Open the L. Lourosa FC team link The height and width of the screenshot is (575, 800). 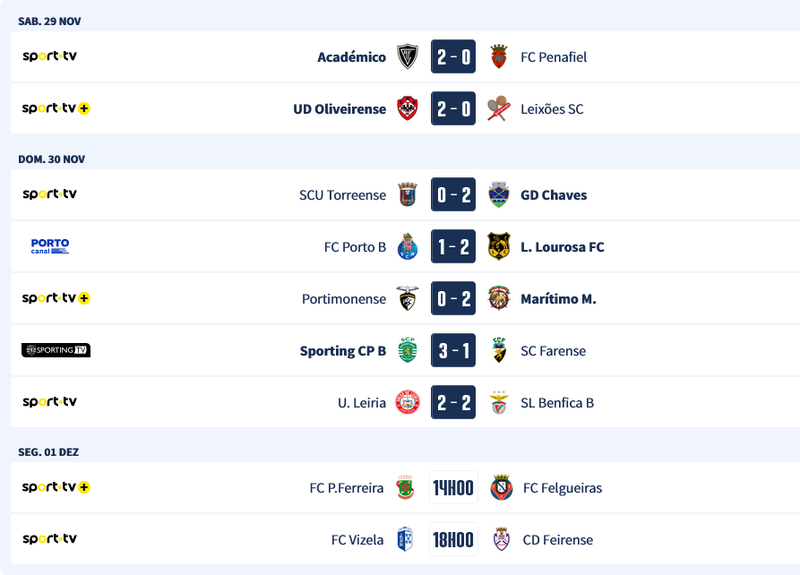[562, 247]
